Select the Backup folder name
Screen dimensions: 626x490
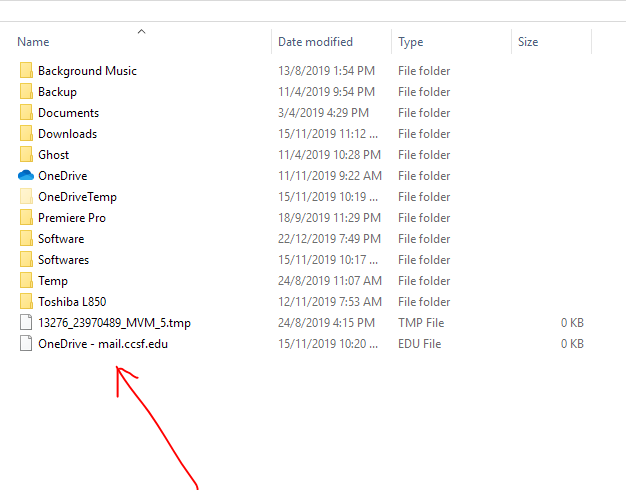pos(57,92)
